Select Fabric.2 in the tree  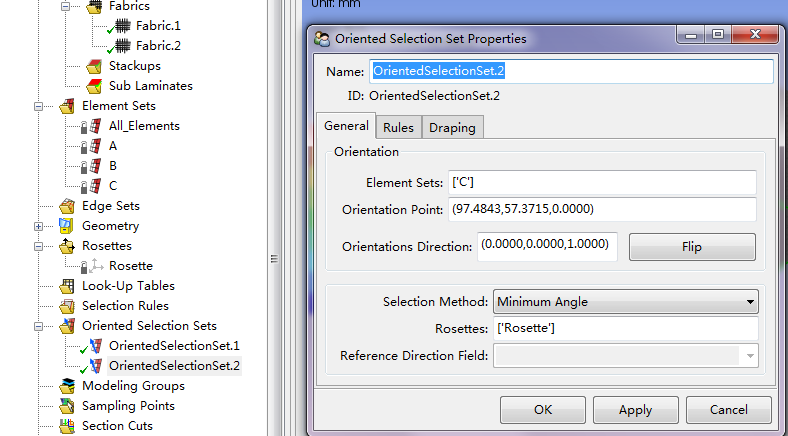point(158,46)
